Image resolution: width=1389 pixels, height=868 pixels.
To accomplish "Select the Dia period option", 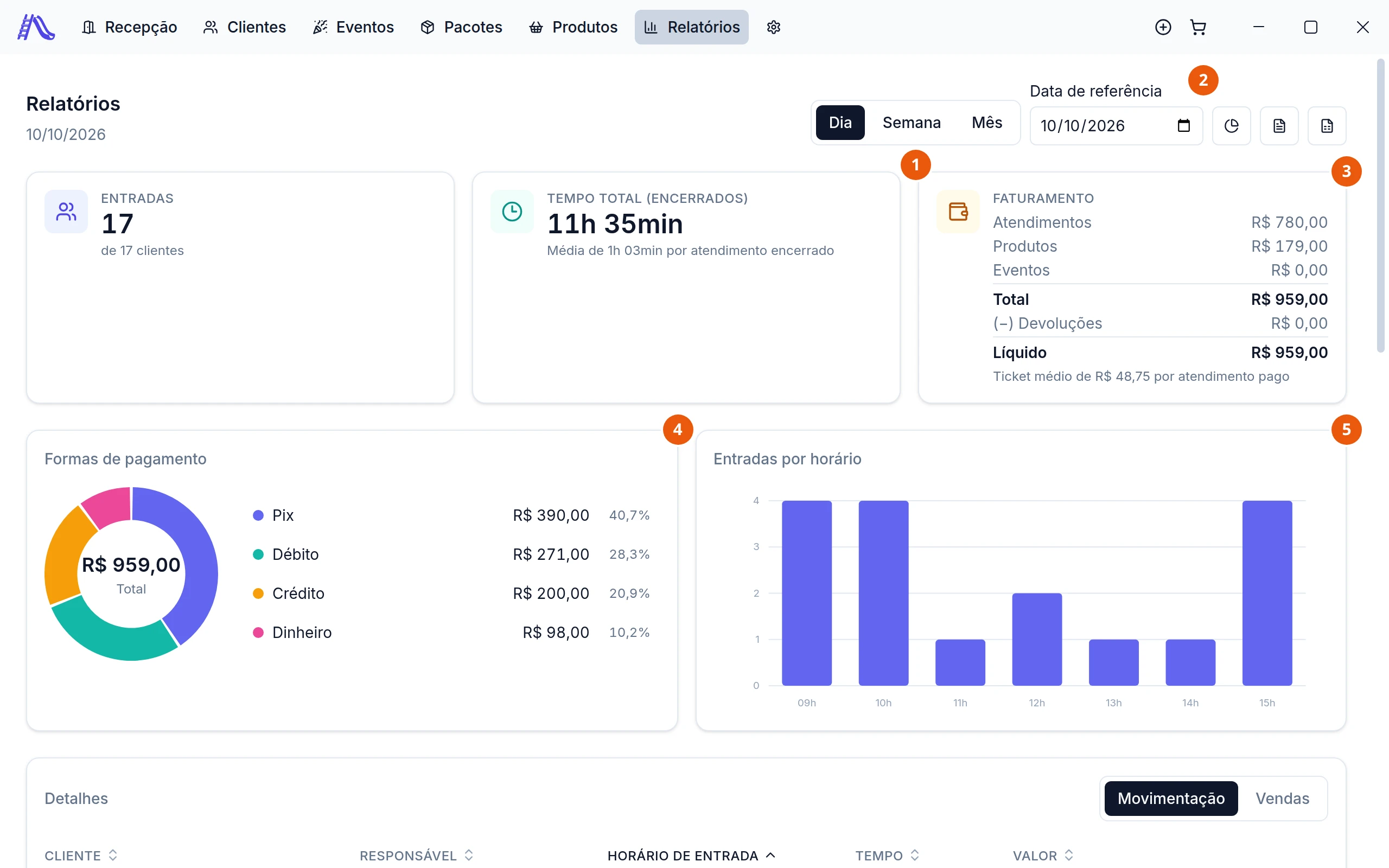I will point(840,123).
